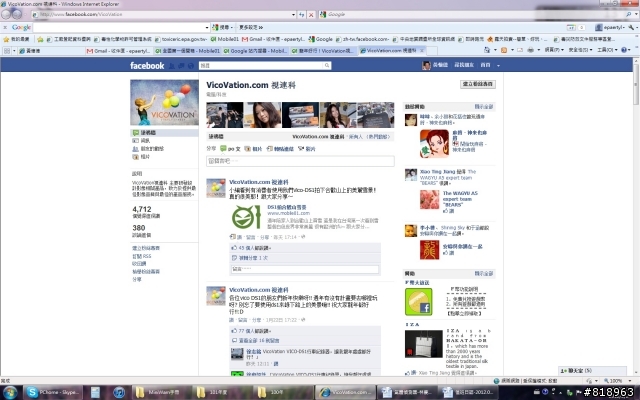Screen dimensions: 640x400
Task: Open a new blank tab
Action: pos(432,51)
